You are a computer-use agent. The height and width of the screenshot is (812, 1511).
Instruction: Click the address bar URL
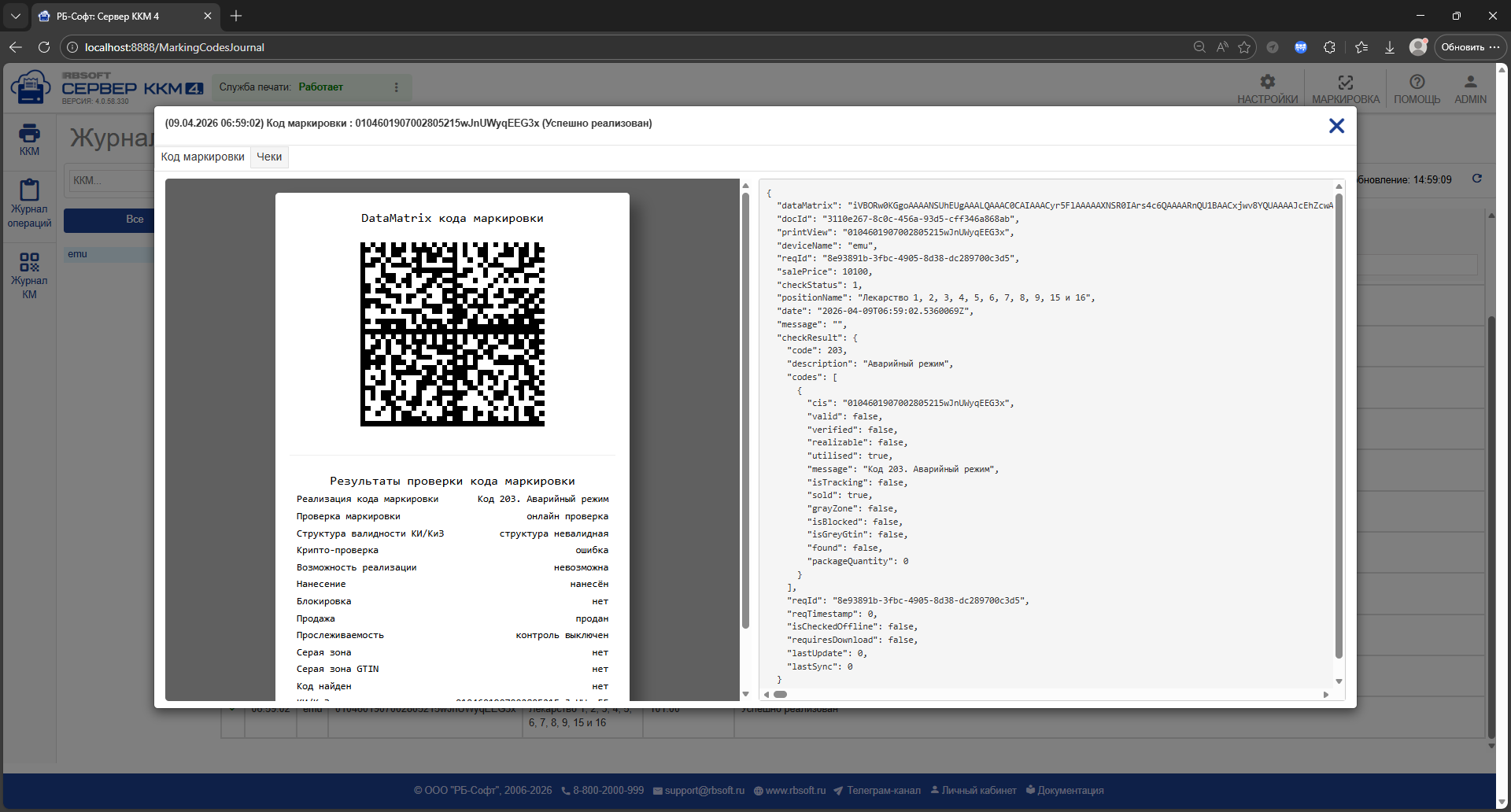(175, 47)
